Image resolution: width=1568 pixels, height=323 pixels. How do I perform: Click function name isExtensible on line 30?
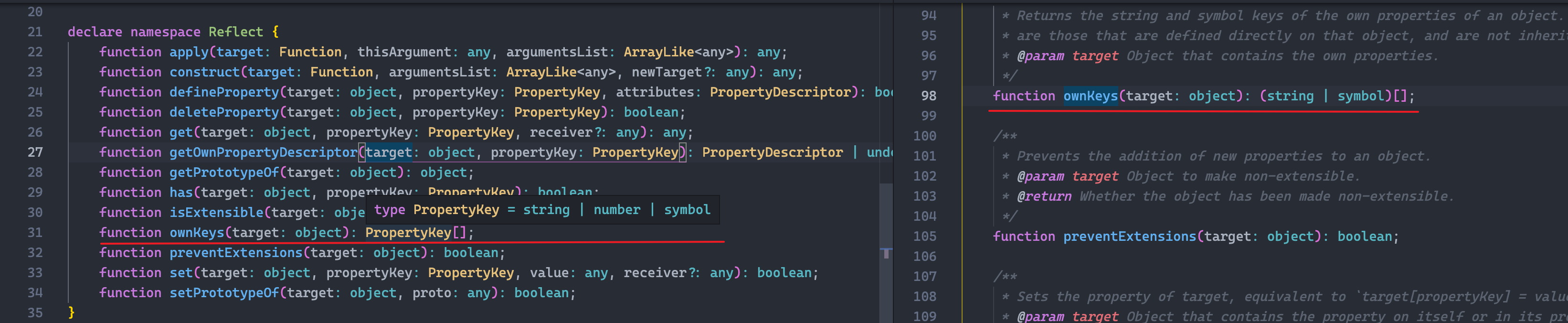(217, 213)
